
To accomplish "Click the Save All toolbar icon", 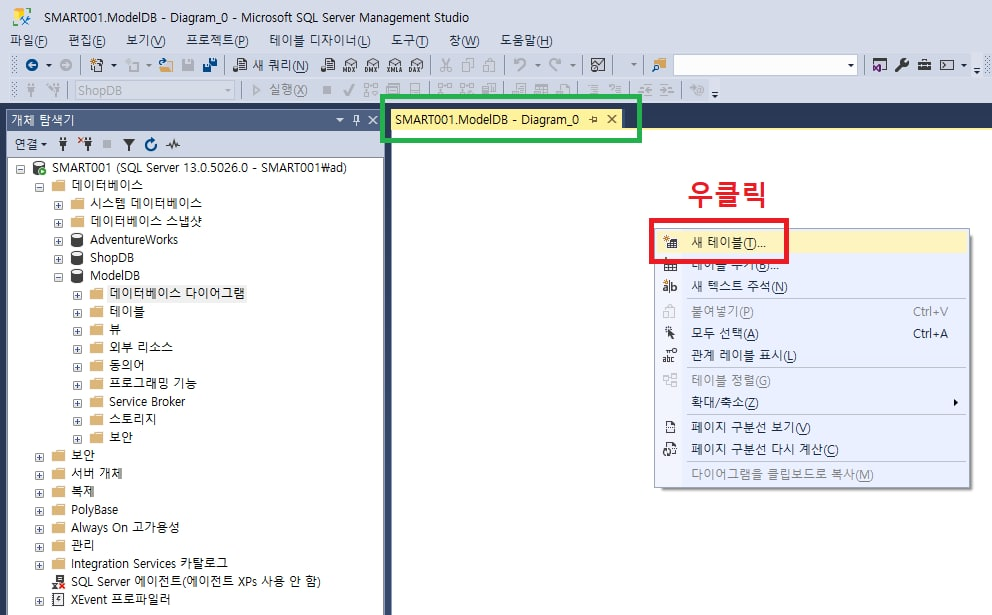I will pos(210,65).
